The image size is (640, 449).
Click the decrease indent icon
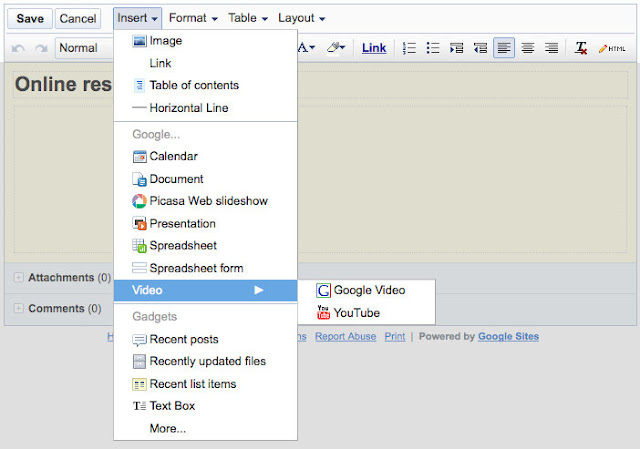(481, 47)
